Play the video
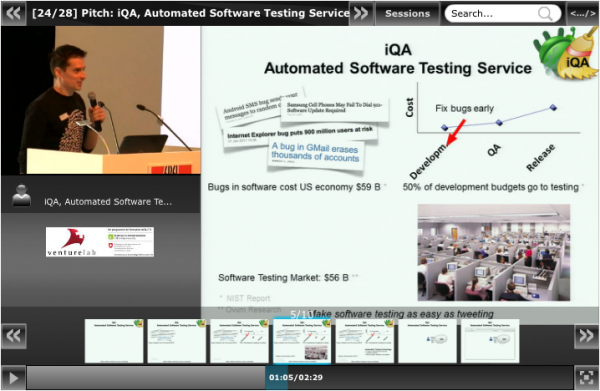 (13, 378)
